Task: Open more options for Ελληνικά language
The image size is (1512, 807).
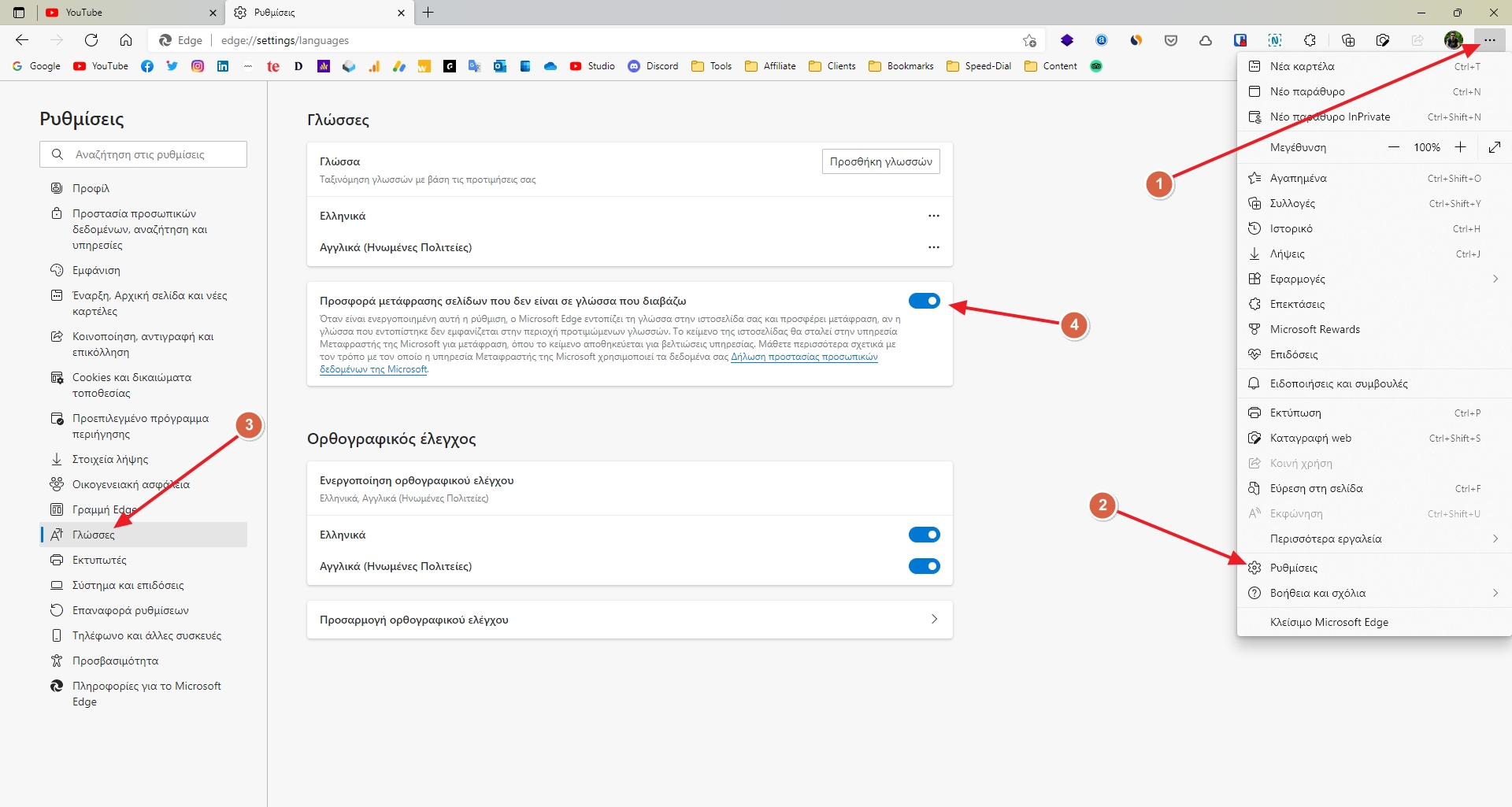Action: tap(933, 216)
